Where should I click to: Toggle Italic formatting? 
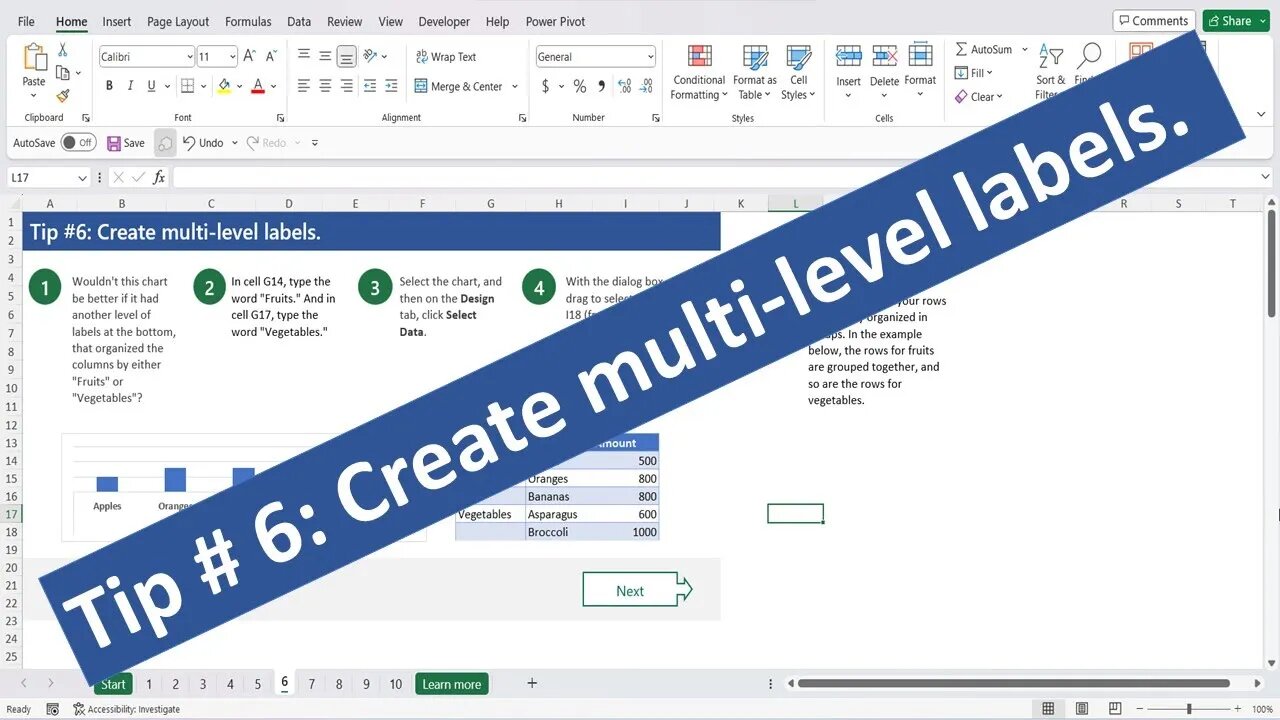click(x=130, y=86)
